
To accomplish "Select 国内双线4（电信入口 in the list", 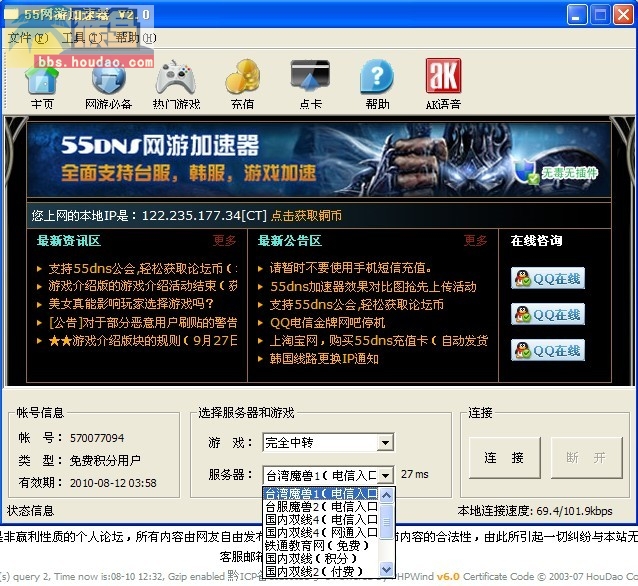I will pos(321,520).
